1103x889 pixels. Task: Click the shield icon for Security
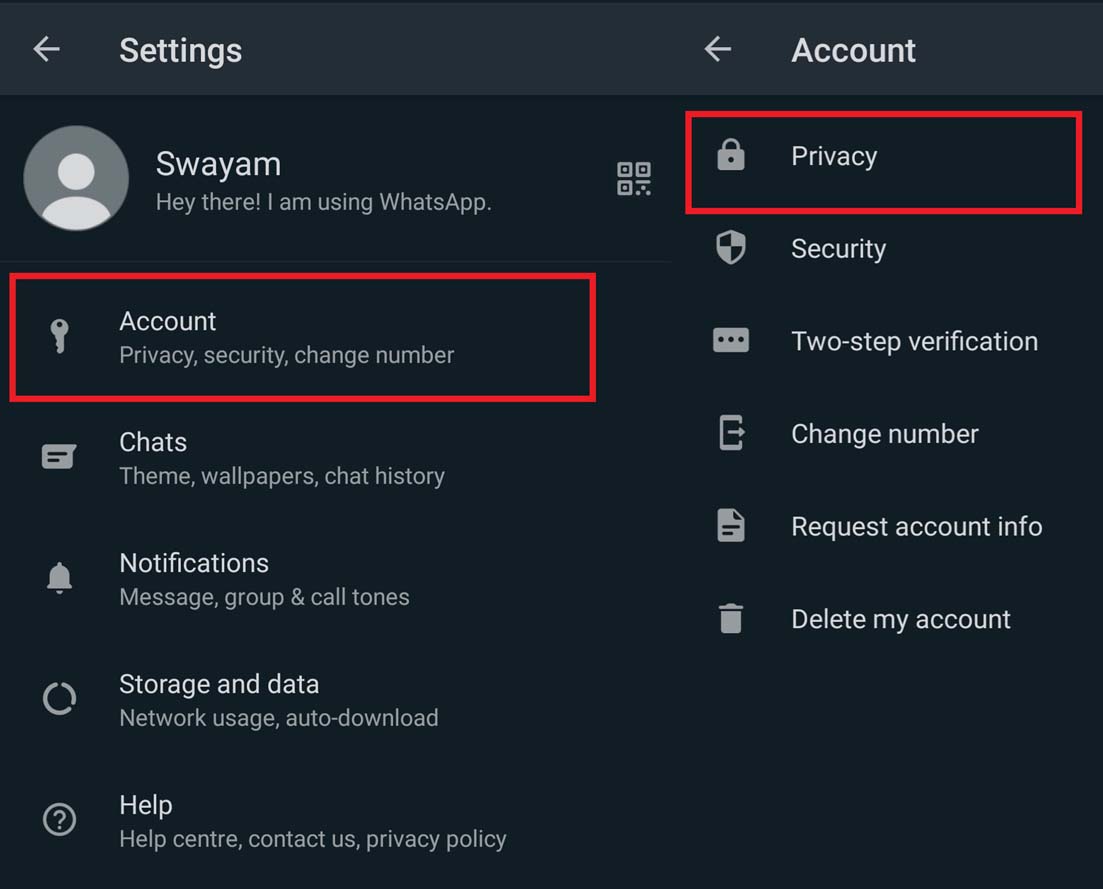[x=731, y=248]
